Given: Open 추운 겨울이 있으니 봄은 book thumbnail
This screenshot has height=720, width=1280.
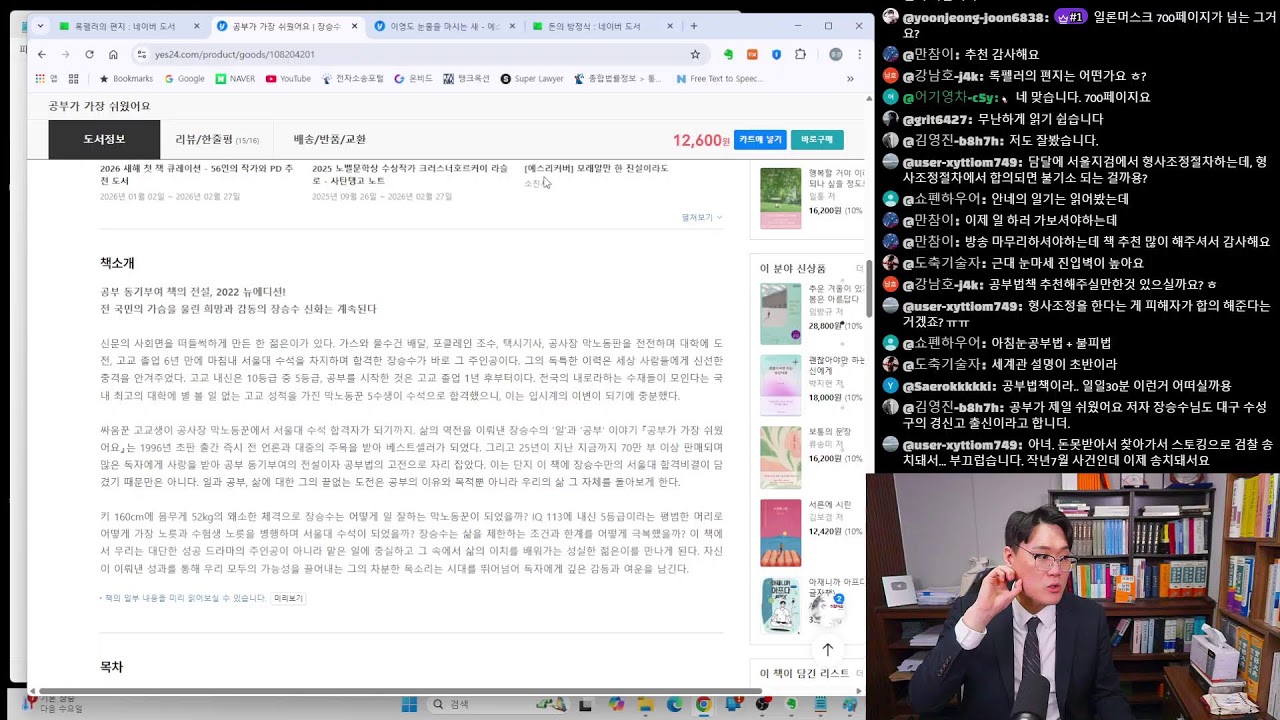Looking at the screenshot, I should (780, 314).
